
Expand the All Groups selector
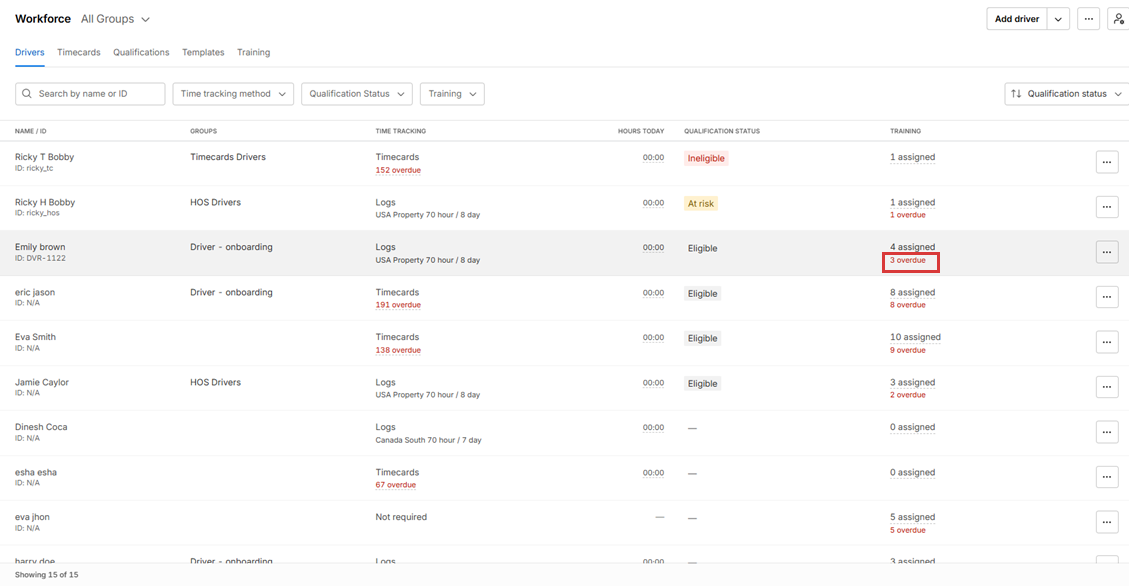click(x=115, y=19)
